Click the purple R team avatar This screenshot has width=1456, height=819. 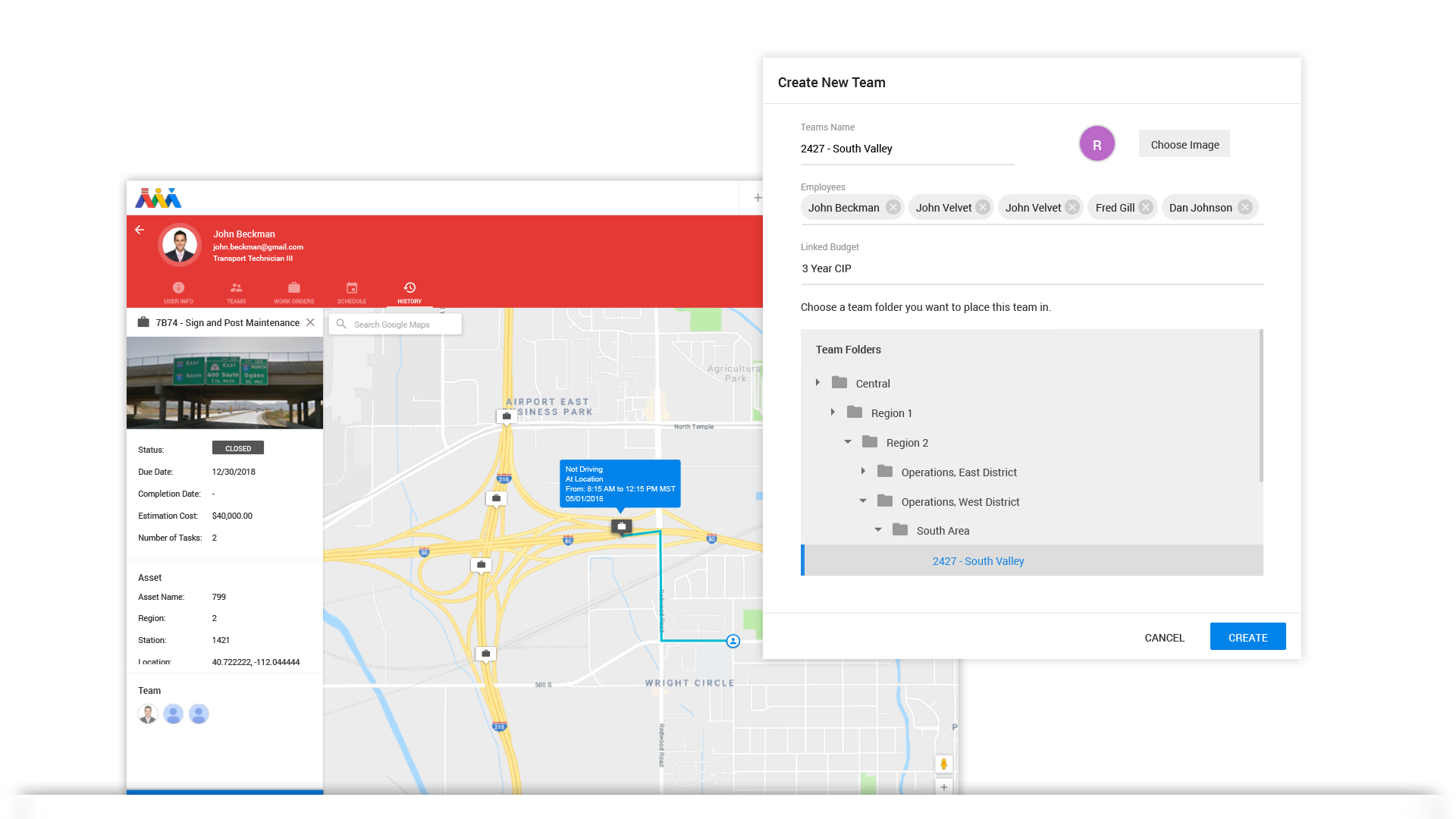point(1097,144)
